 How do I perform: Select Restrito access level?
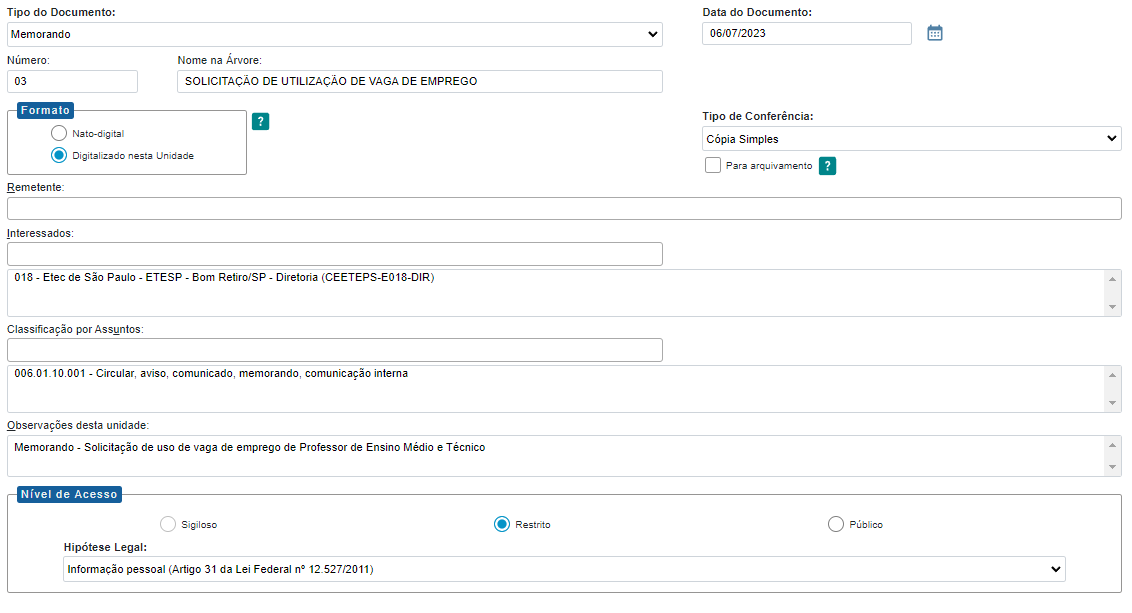pos(502,524)
